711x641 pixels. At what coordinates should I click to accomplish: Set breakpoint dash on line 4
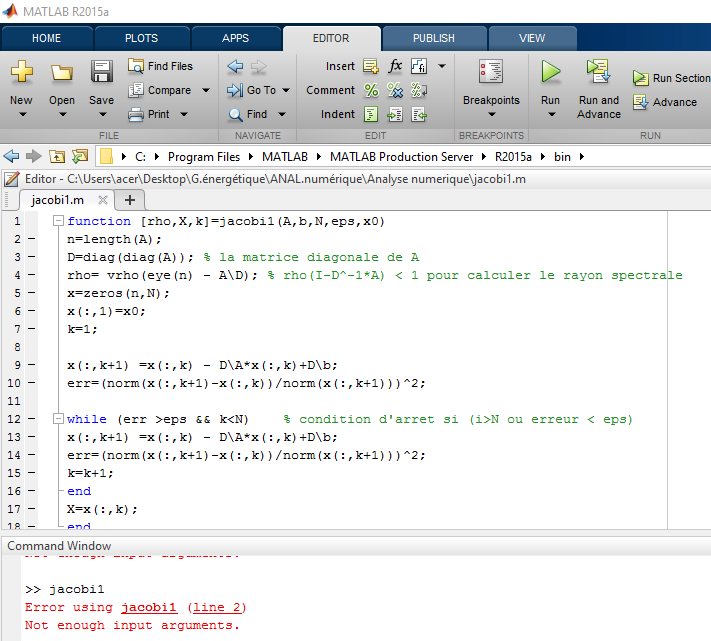[x=31, y=274]
